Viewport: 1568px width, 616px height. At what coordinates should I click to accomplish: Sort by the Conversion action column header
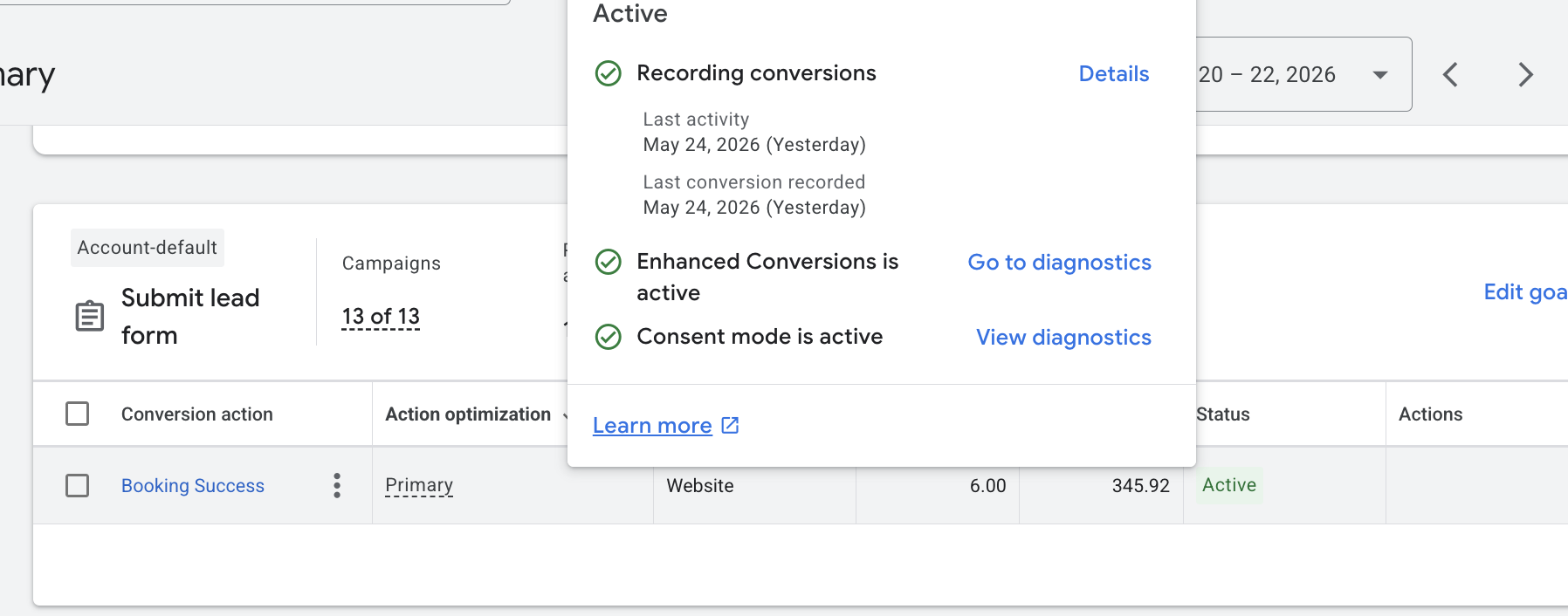197,414
